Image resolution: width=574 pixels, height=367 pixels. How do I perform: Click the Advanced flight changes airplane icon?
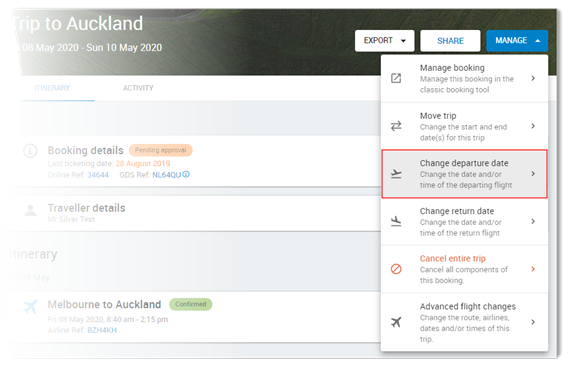coord(396,322)
